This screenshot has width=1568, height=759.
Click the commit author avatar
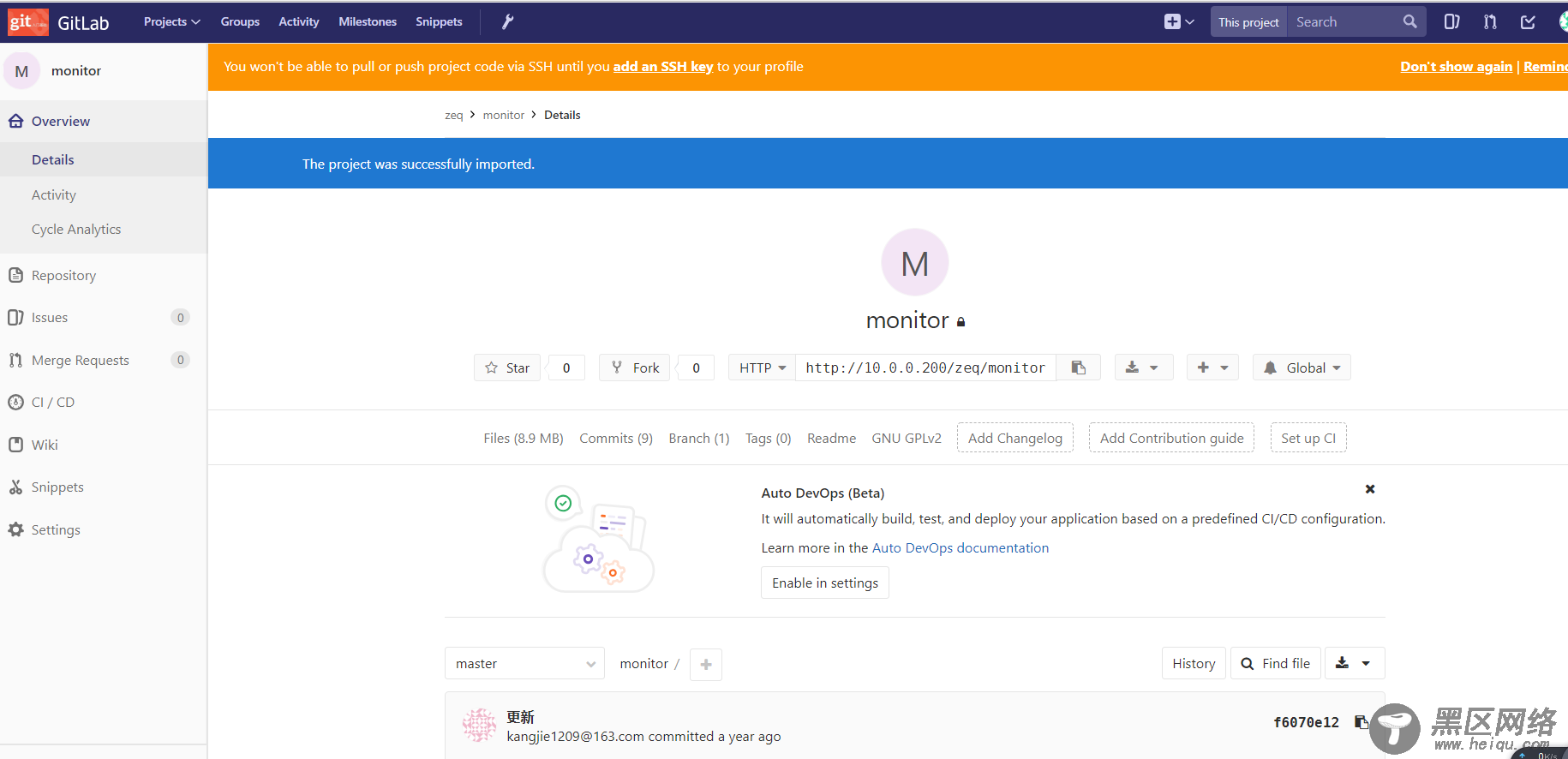coord(479,725)
